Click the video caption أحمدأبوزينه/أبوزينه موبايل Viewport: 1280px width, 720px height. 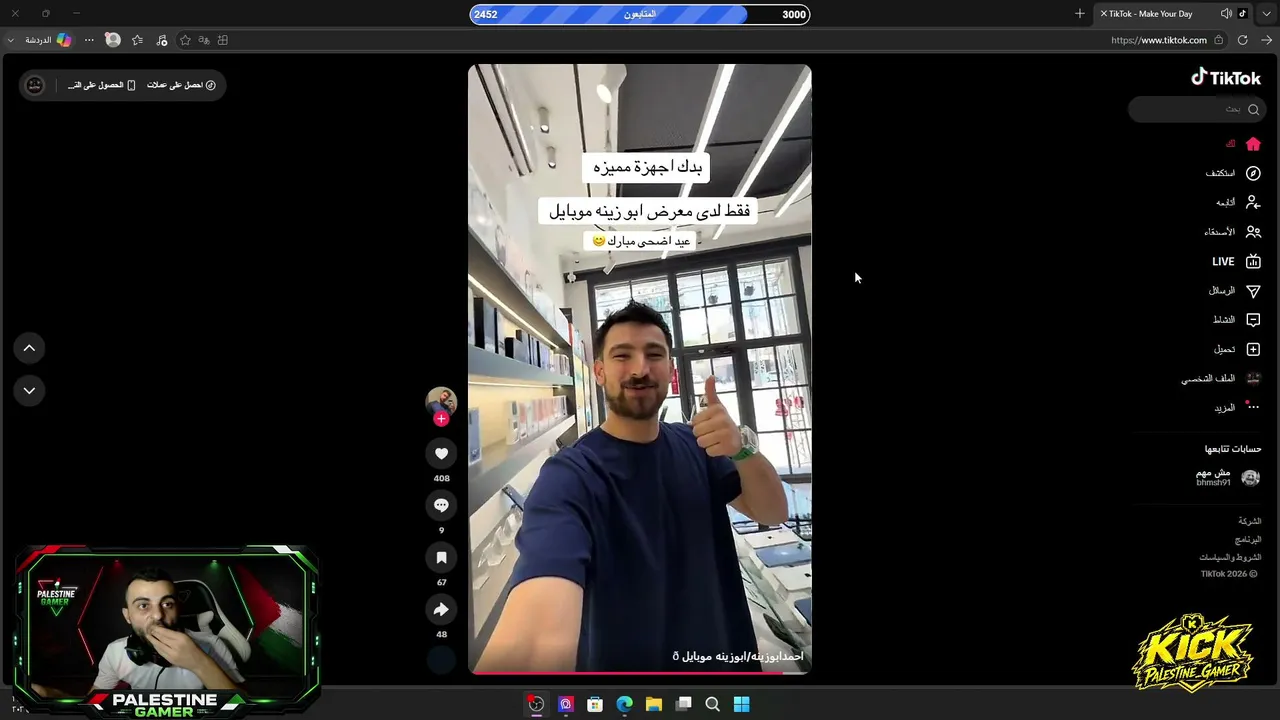pos(738,656)
